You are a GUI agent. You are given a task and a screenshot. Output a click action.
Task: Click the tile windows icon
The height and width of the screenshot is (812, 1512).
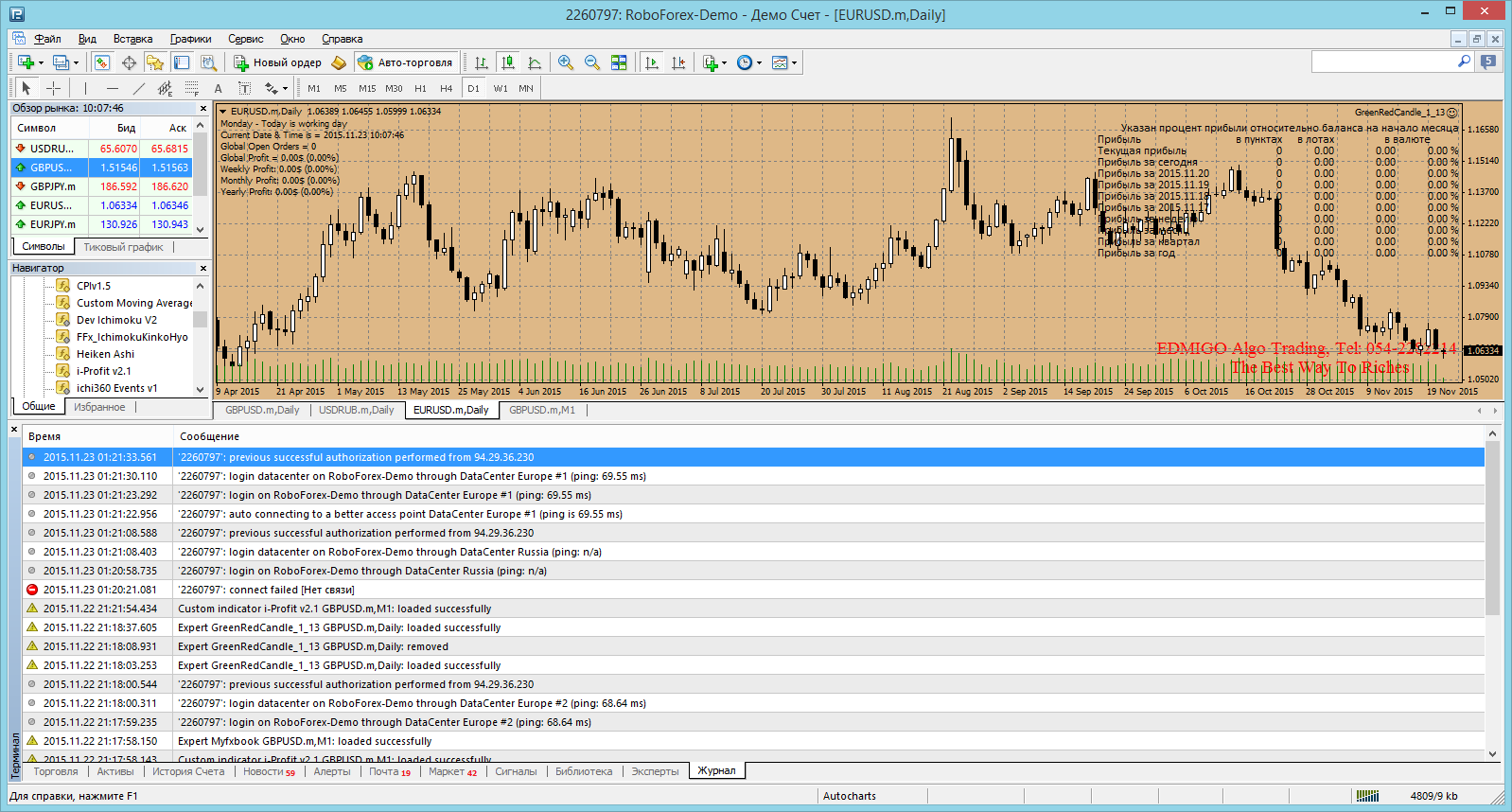pos(619,62)
